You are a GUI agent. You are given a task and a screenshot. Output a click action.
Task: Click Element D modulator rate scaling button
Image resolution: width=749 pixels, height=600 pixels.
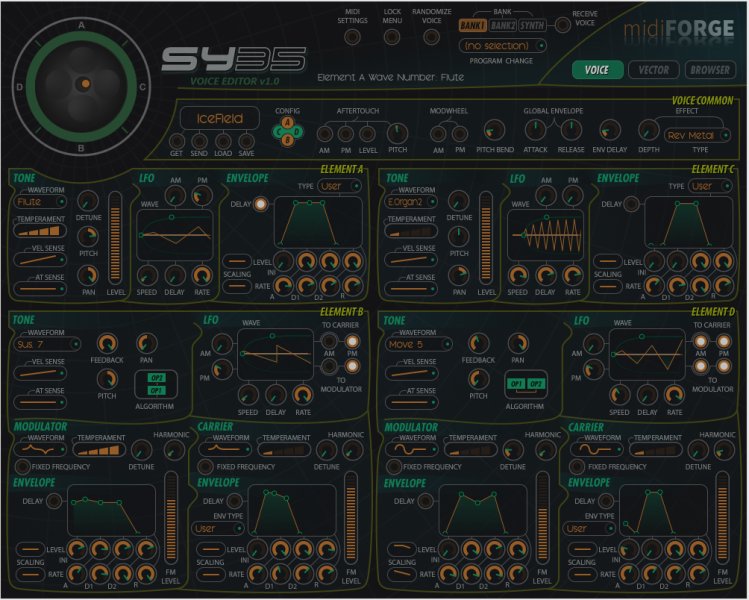pos(401,574)
